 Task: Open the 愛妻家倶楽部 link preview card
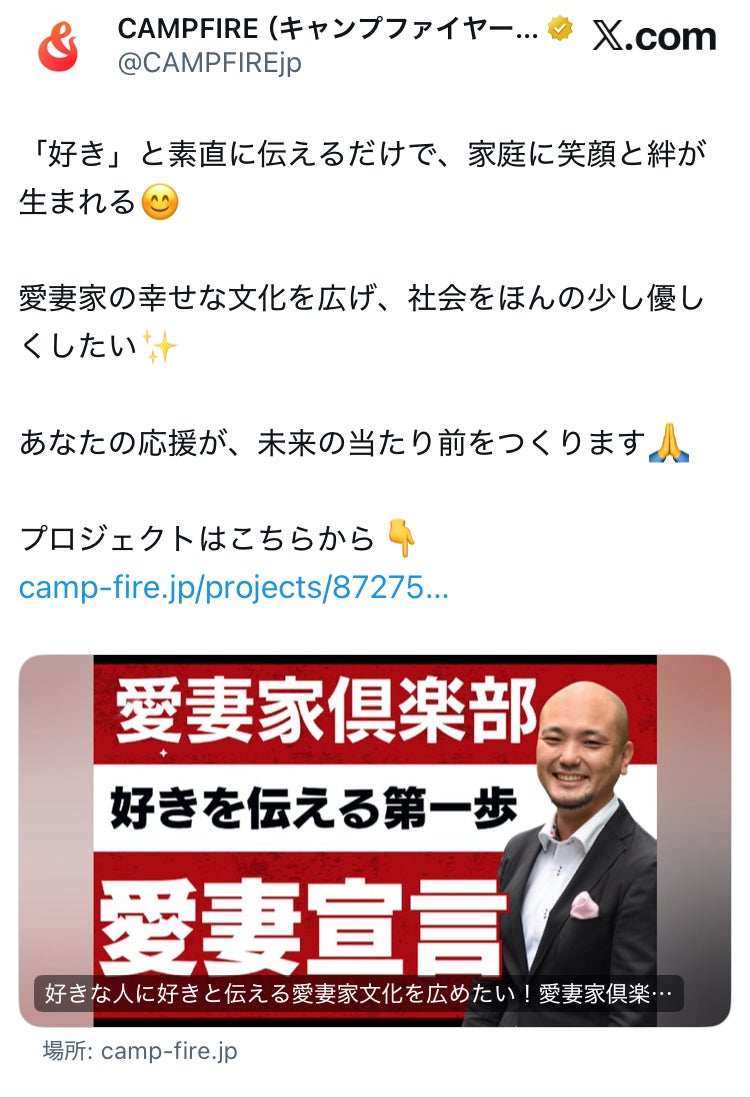[x=375, y=840]
